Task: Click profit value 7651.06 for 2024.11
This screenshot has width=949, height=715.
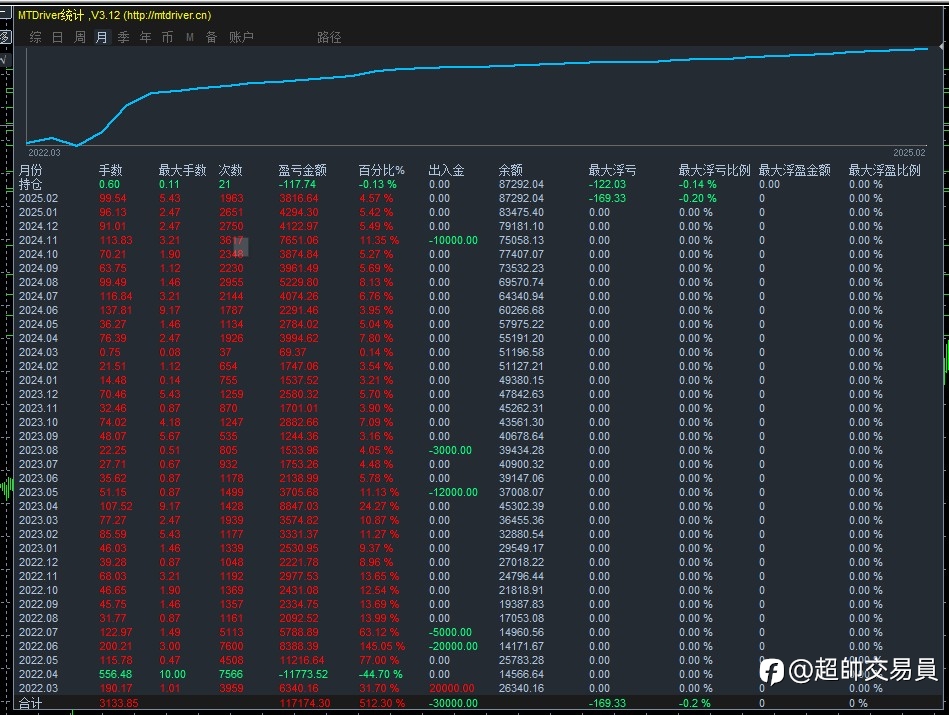Action: 298,240
